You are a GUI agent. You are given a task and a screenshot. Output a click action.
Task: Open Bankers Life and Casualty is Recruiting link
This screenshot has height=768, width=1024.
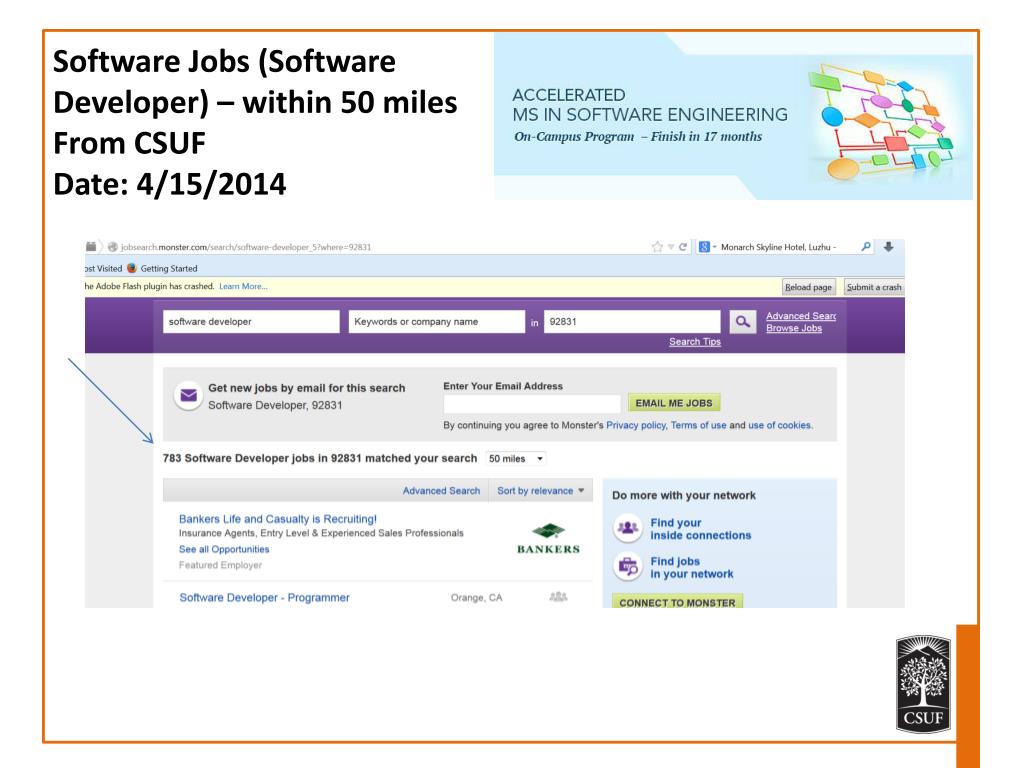coord(278,519)
